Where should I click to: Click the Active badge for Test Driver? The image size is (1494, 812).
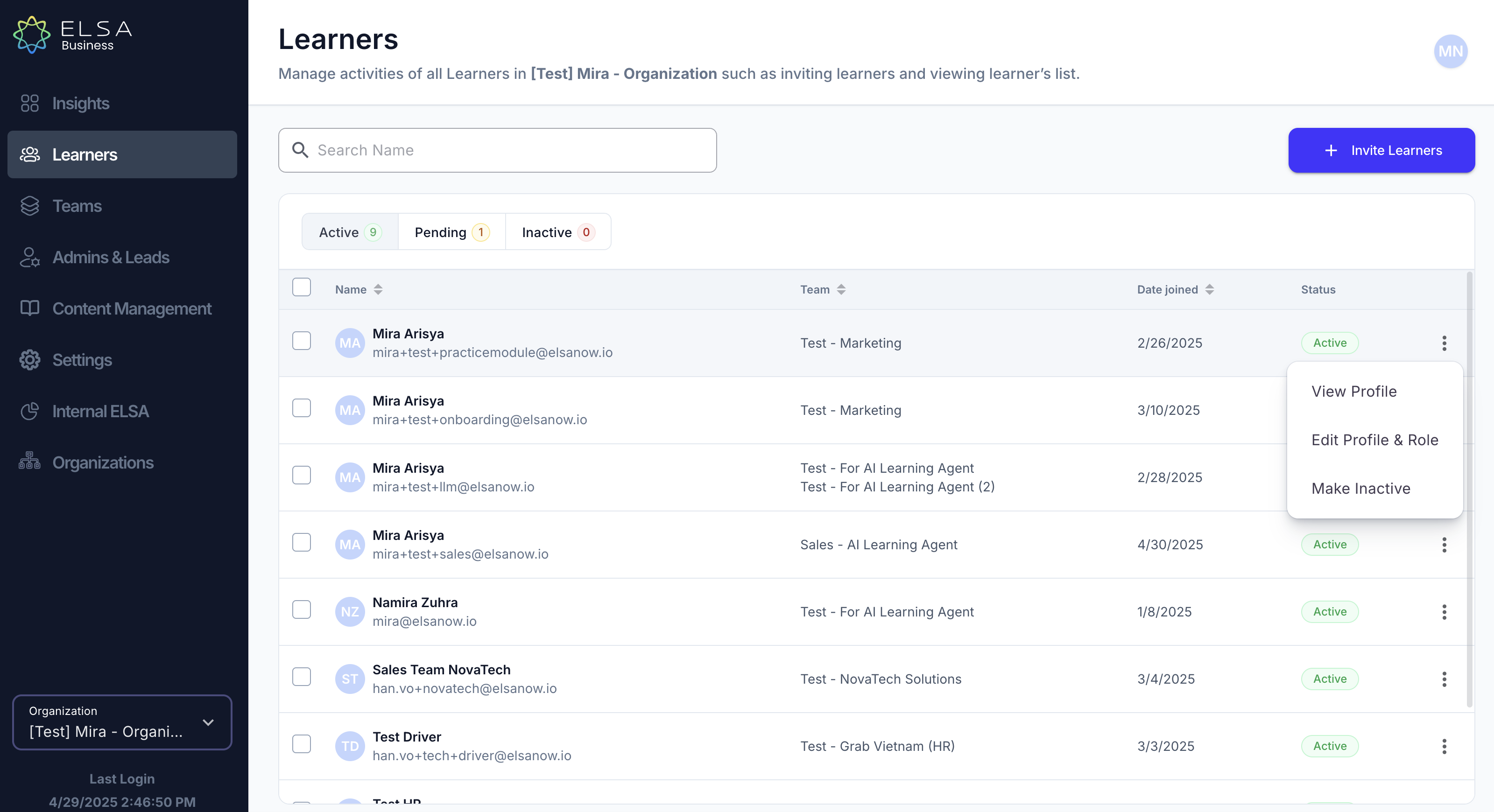tap(1329, 747)
